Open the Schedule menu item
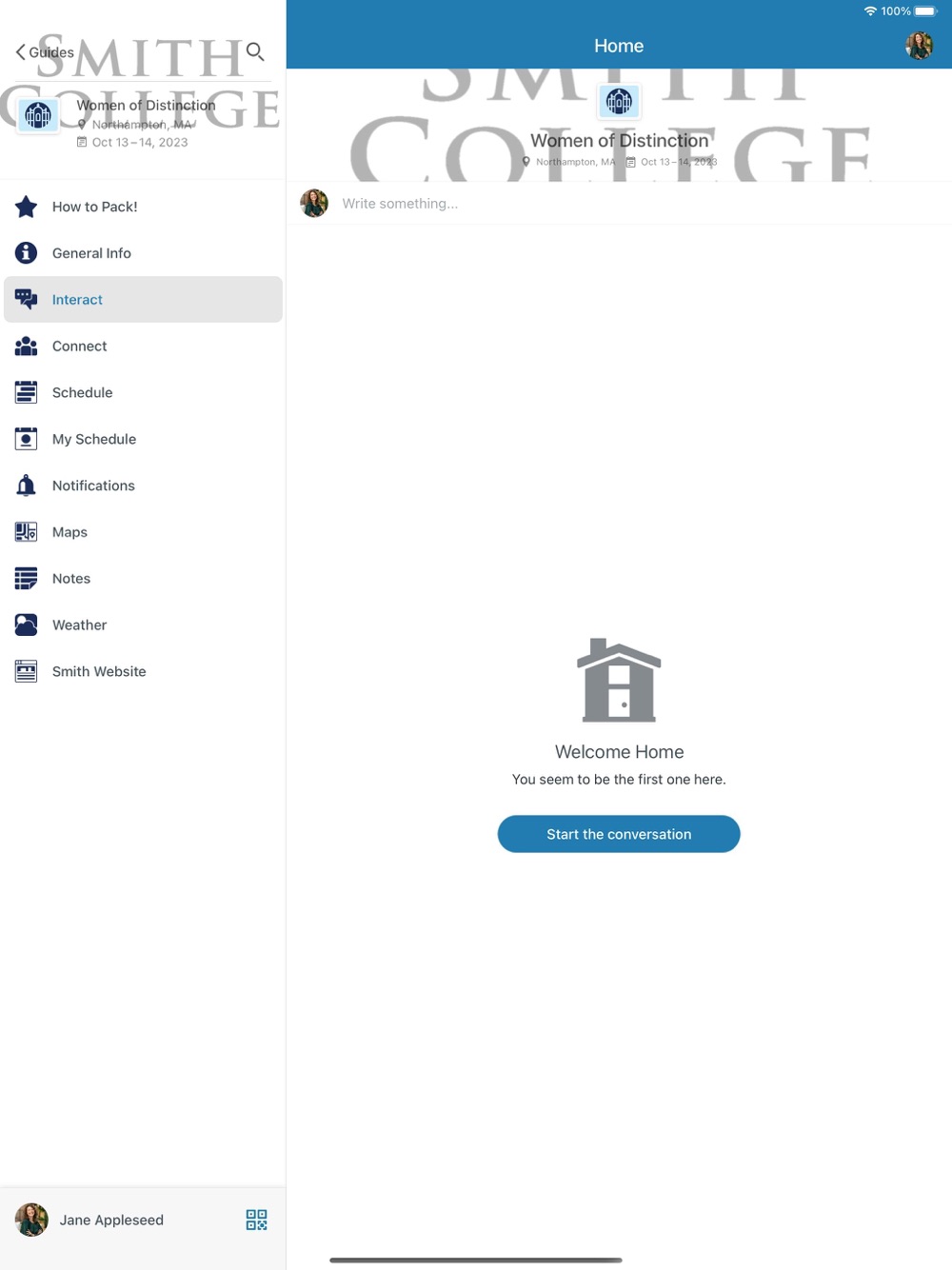952x1270 pixels. (143, 392)
